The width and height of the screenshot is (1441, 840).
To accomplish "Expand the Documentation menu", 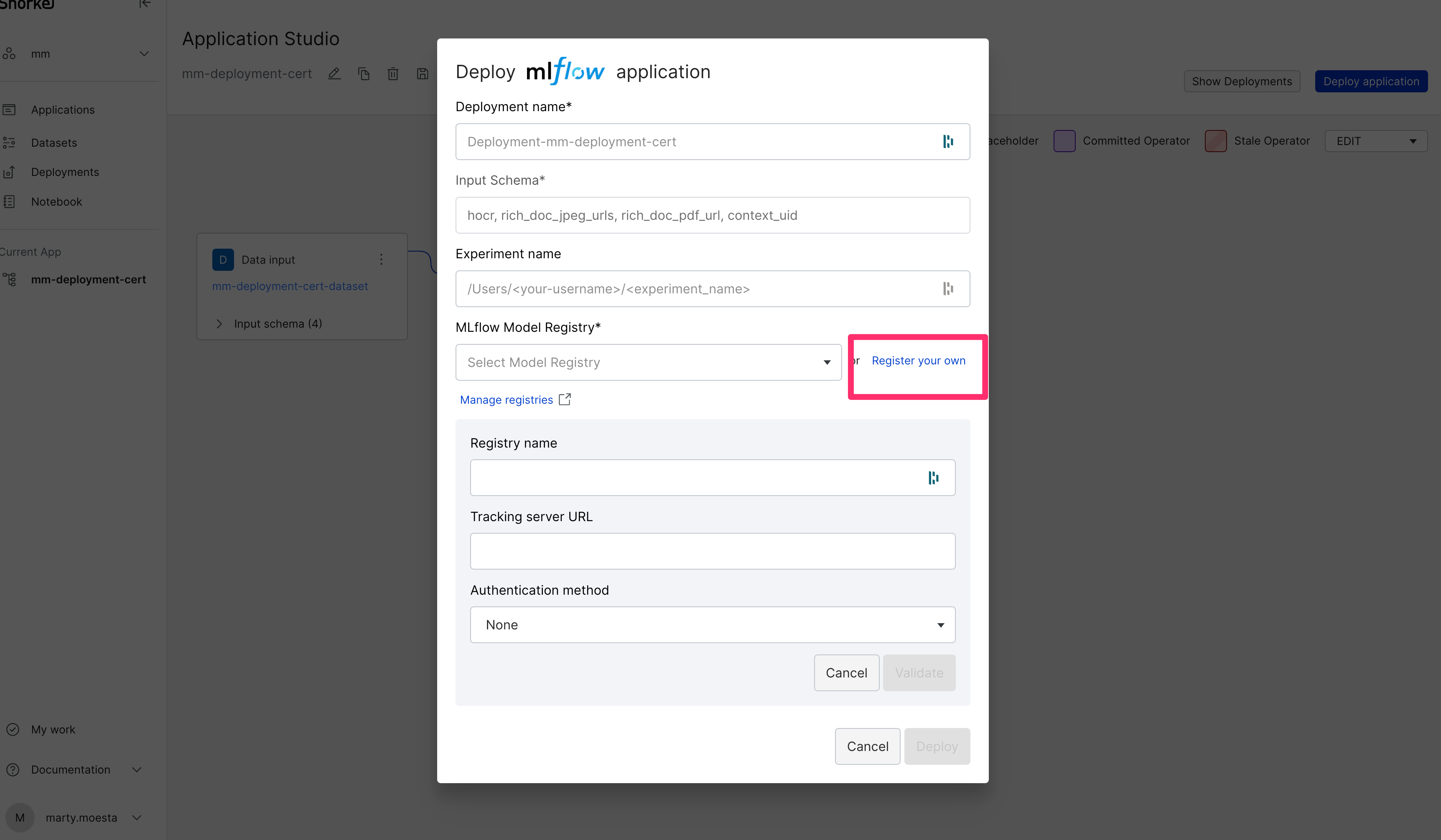I will tap(137, 770).
